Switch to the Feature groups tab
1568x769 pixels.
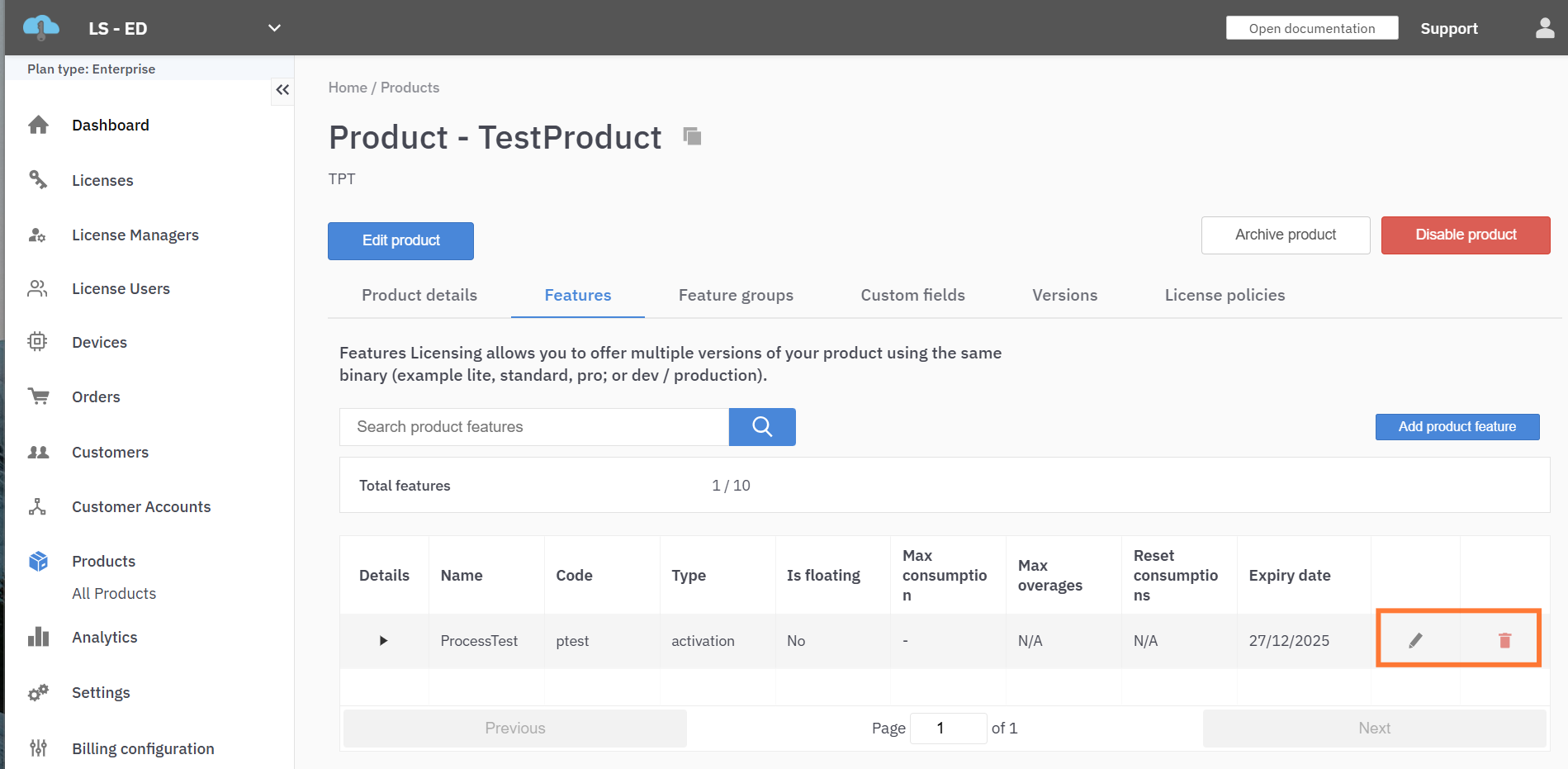coord(735,295)
